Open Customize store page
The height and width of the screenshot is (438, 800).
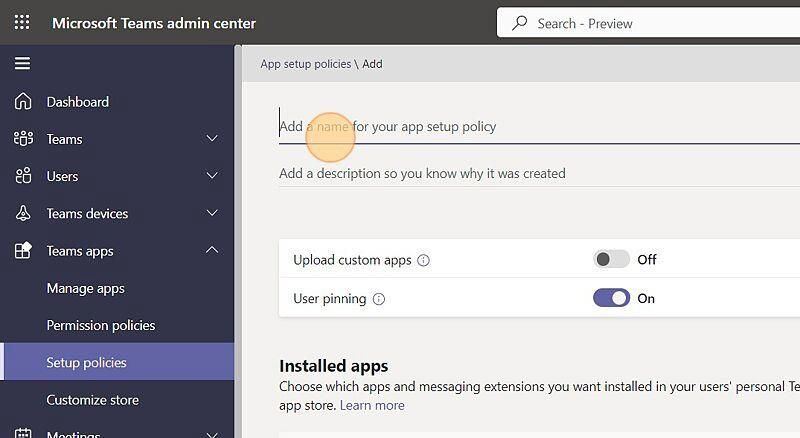coord(93,400)
